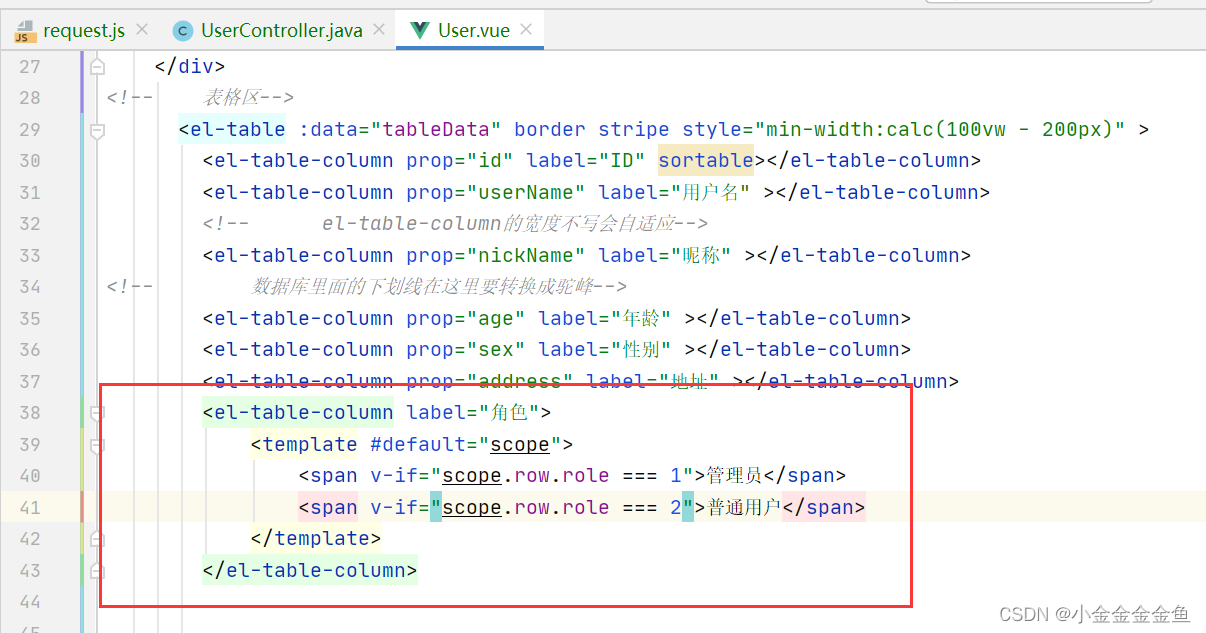The width and height of the screenshot is (1206, 633).
Task: Click the min-width:calc style value
Action: click(x=939, y=129)
